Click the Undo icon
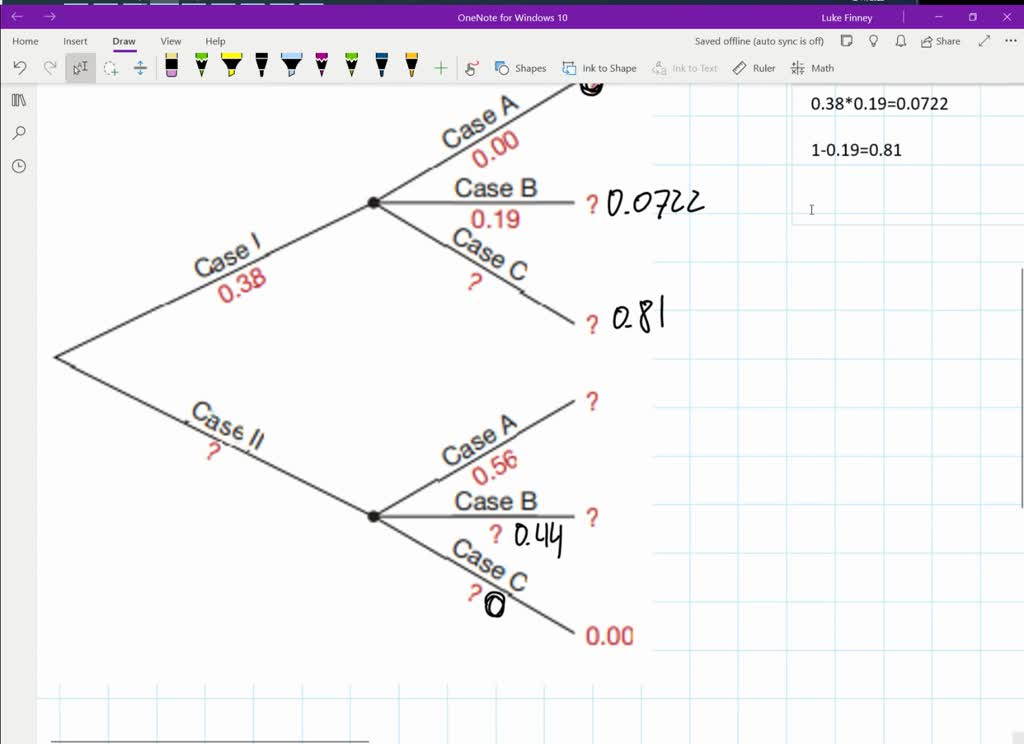The image size is (1024, 744). point(20,67)
